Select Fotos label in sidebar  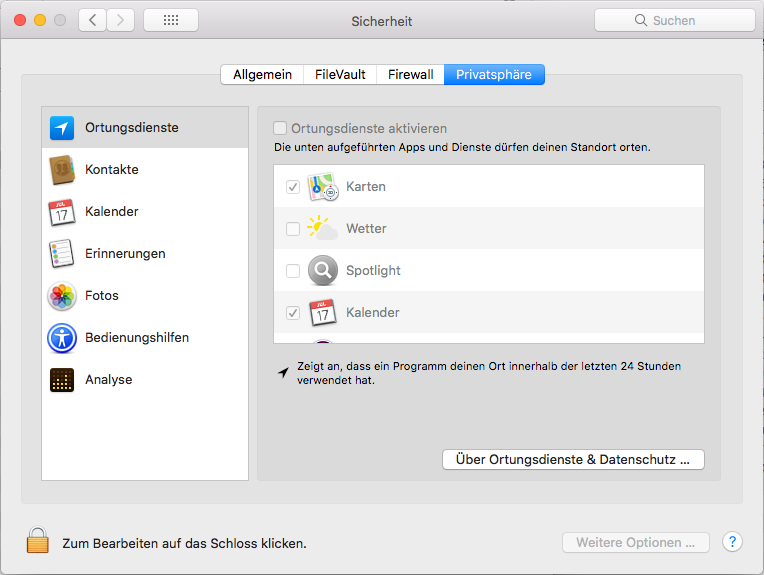pos(101,296)
